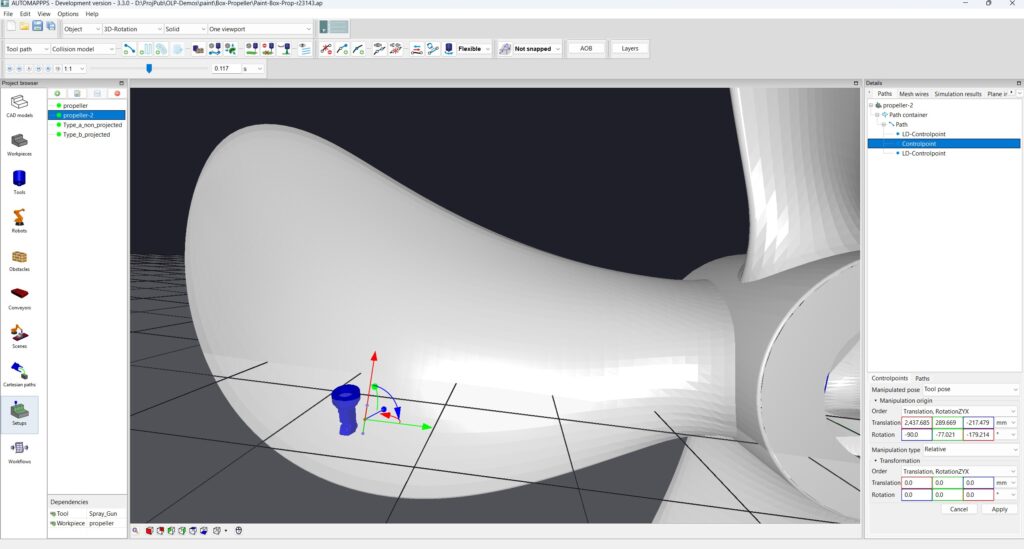Click the Layers button
1024x549 pixels.
pos(630,48)
